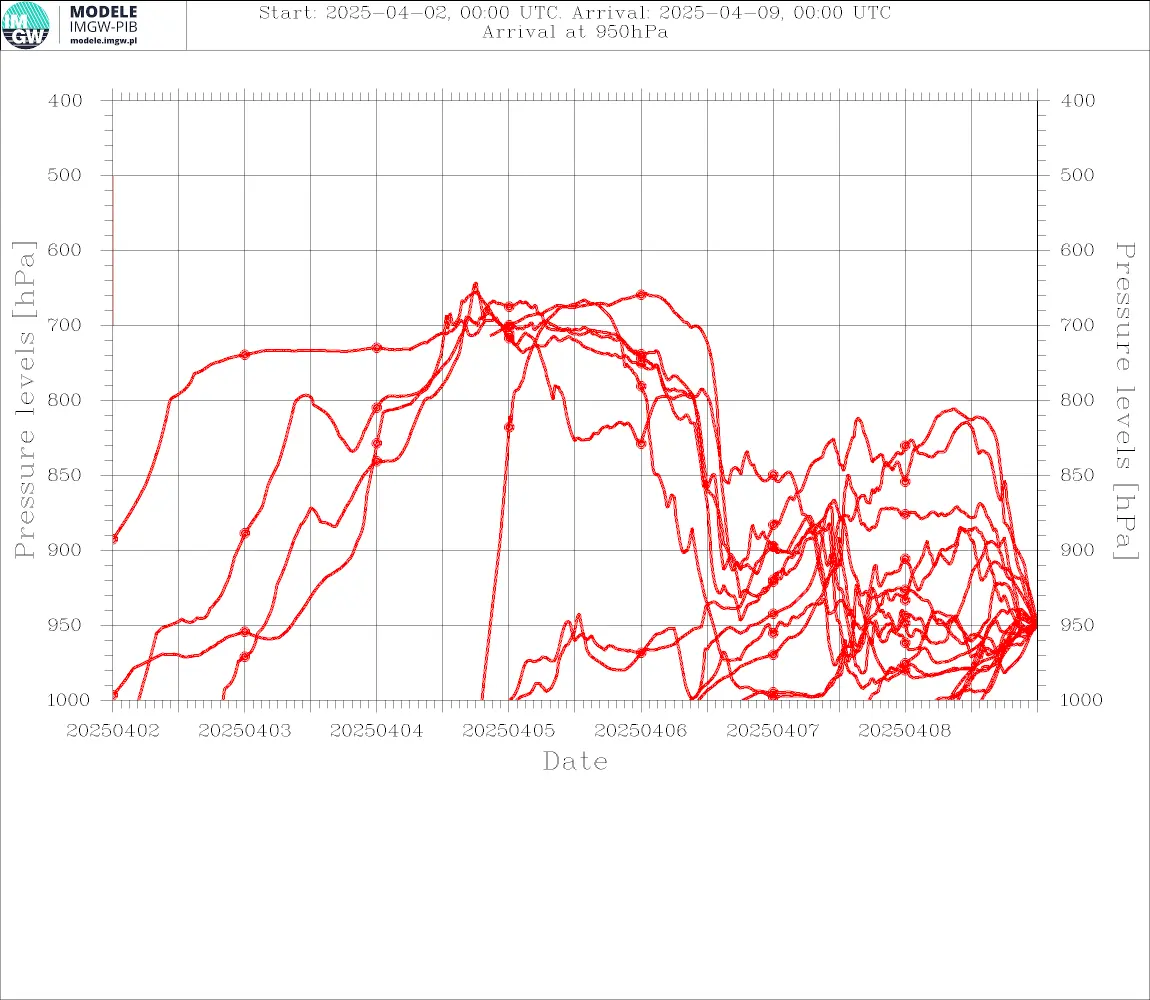Click left axis value 850
The width and height of the screenshot is (1150, 1000).
[65, 475]
